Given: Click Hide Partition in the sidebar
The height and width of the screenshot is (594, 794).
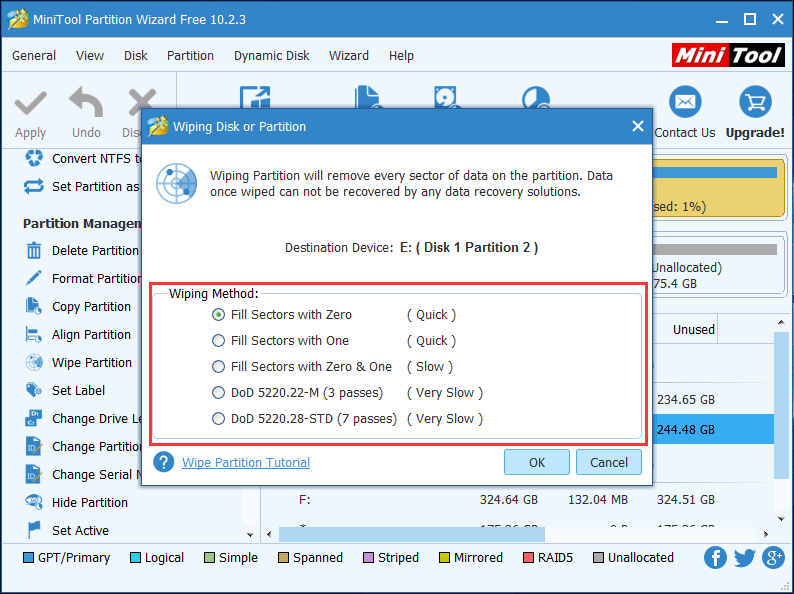Looking at the screenshot, I should coord(90,502).
